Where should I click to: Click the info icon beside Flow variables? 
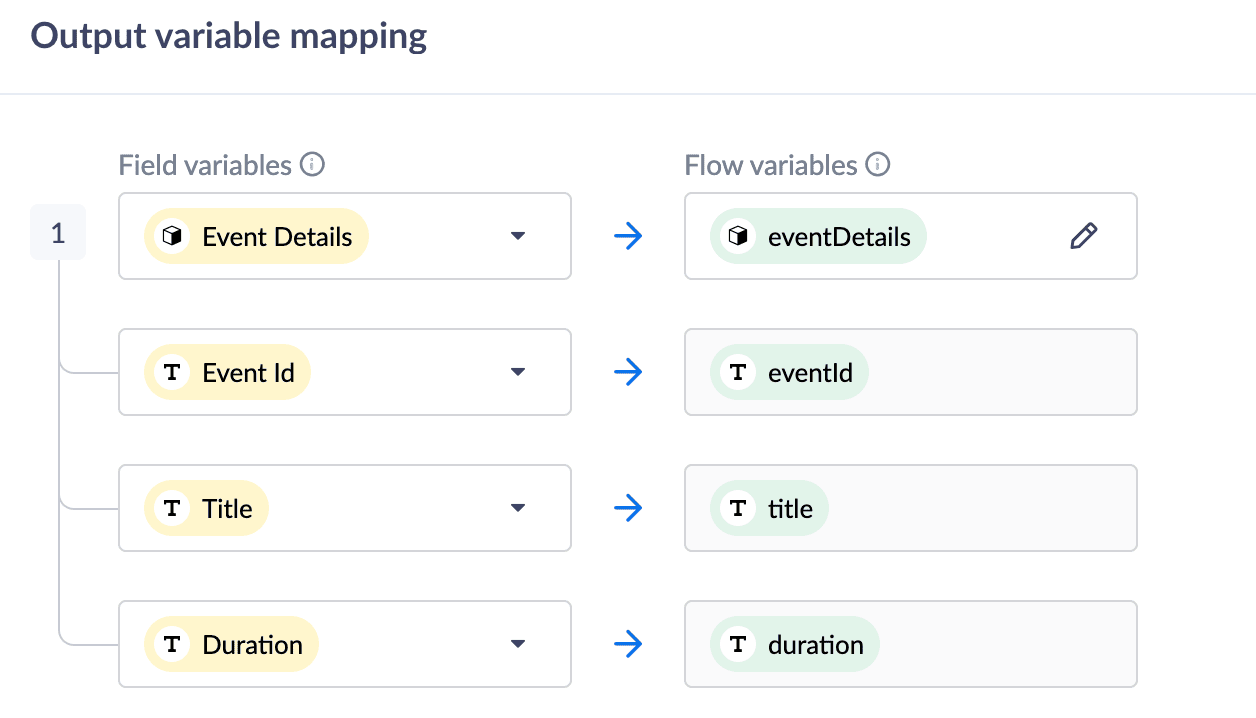(878, 165)
